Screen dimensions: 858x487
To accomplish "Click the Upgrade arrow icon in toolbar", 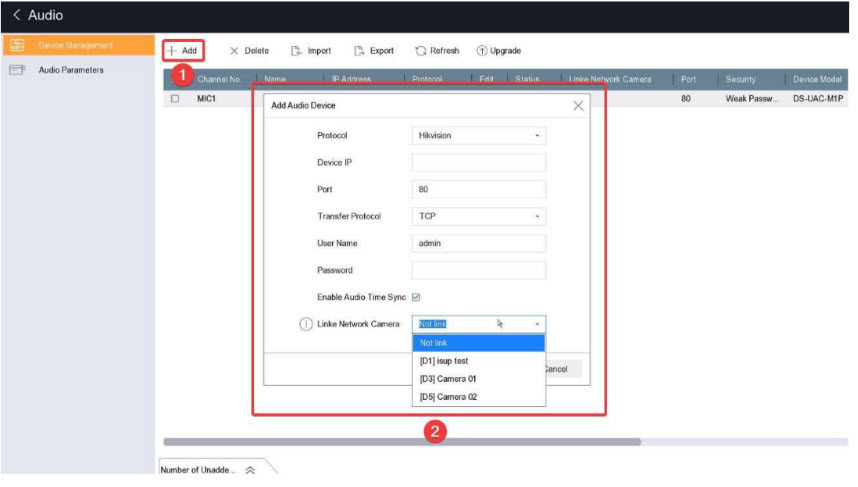I will click(482, 50).
